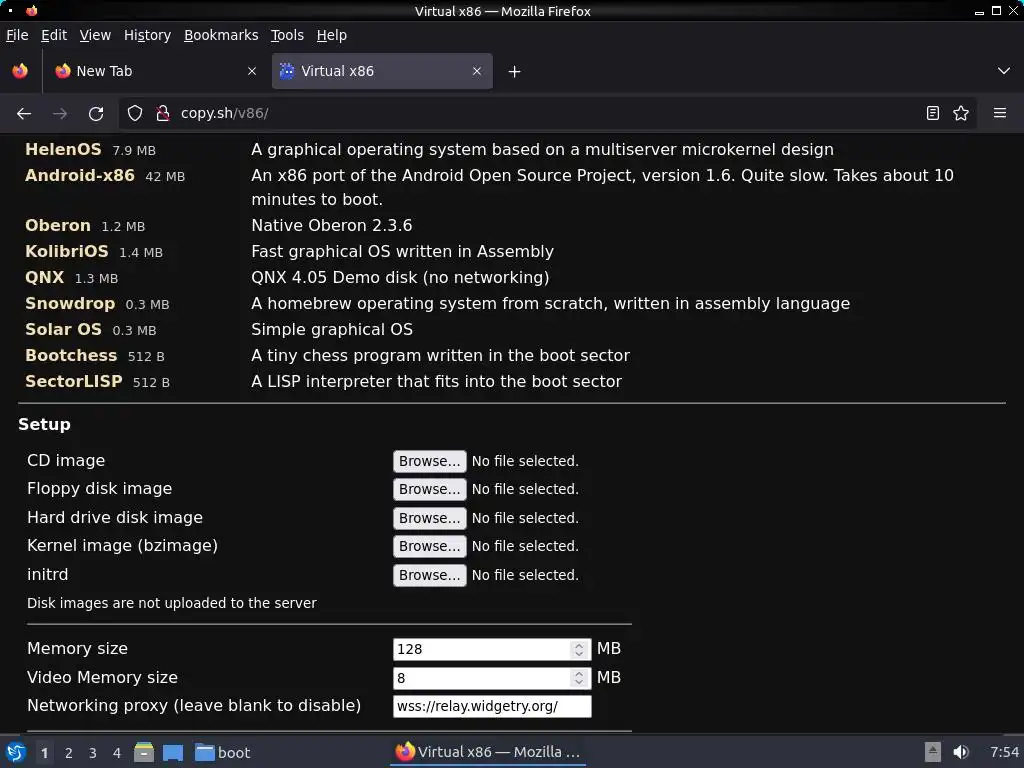Open the taskbar file manager drawer icon
1024x768 pixels.
tap(144, 752)
